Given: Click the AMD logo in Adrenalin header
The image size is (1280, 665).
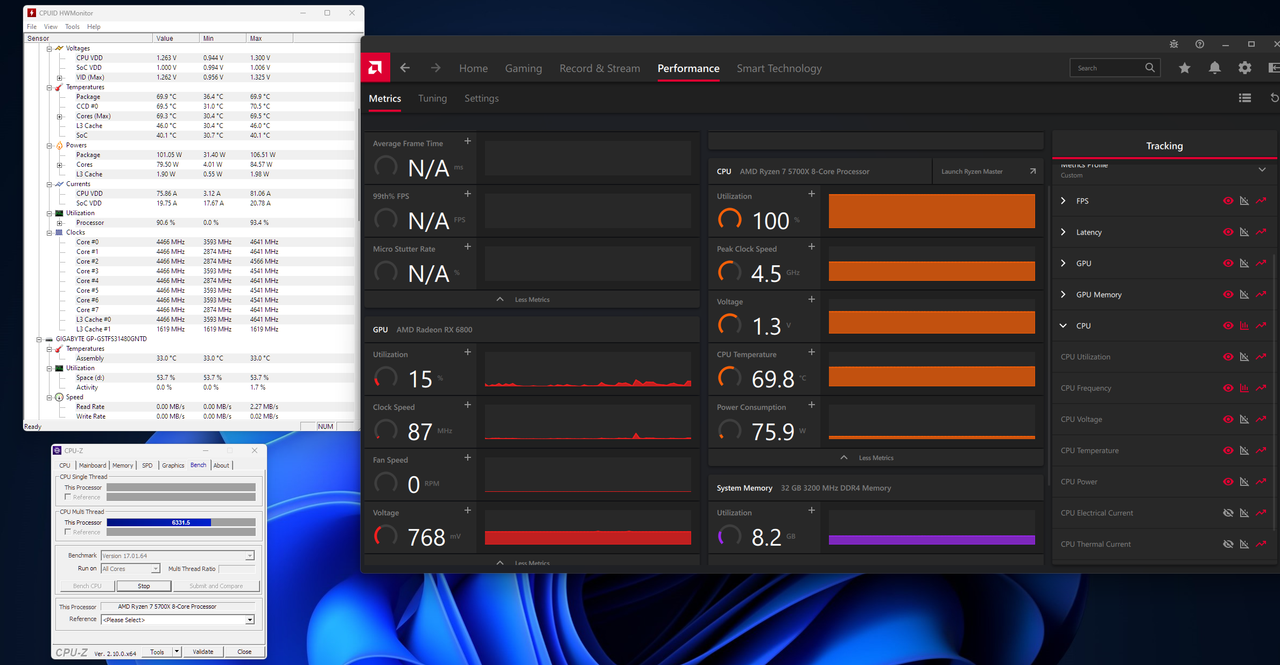Looking at the screenshot, I should (x=374, y=68).
